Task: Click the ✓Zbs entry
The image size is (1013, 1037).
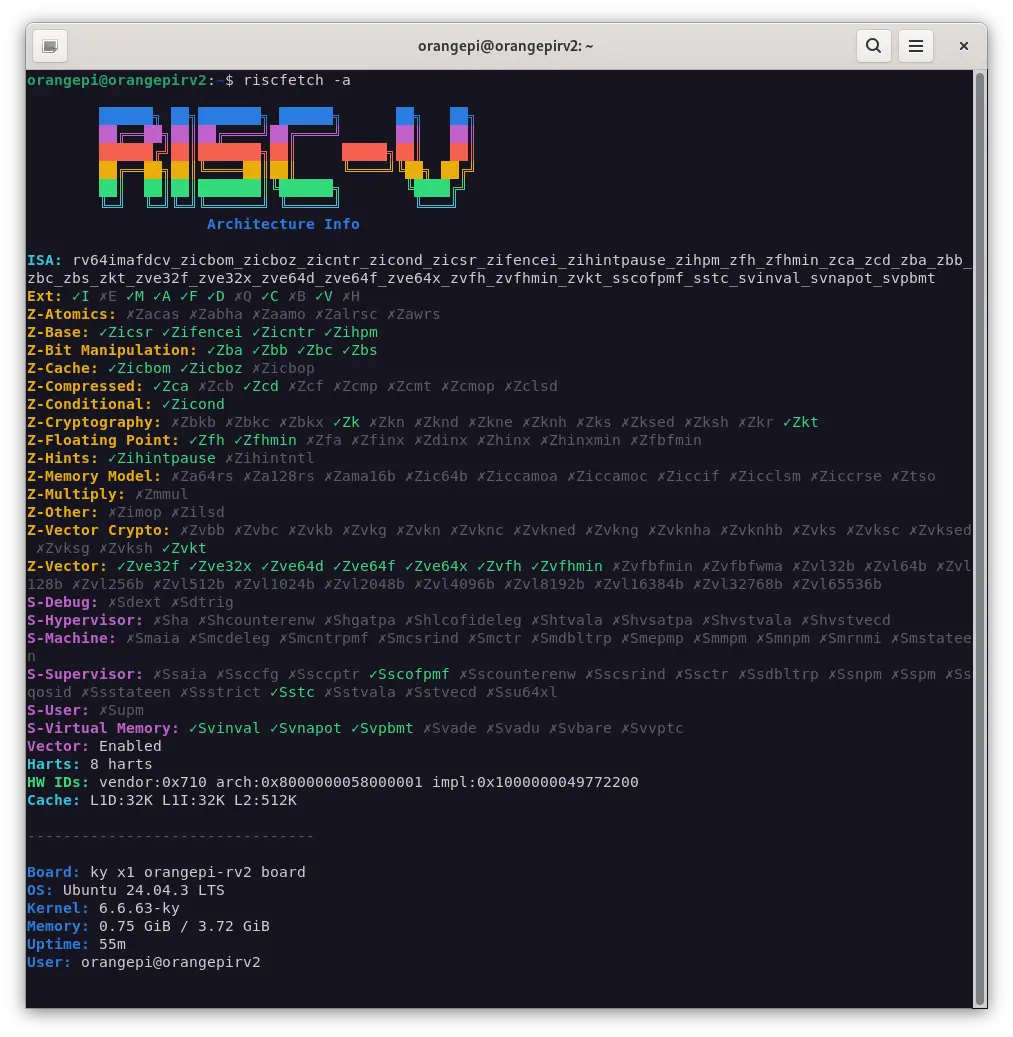Action: click(359, 350)
